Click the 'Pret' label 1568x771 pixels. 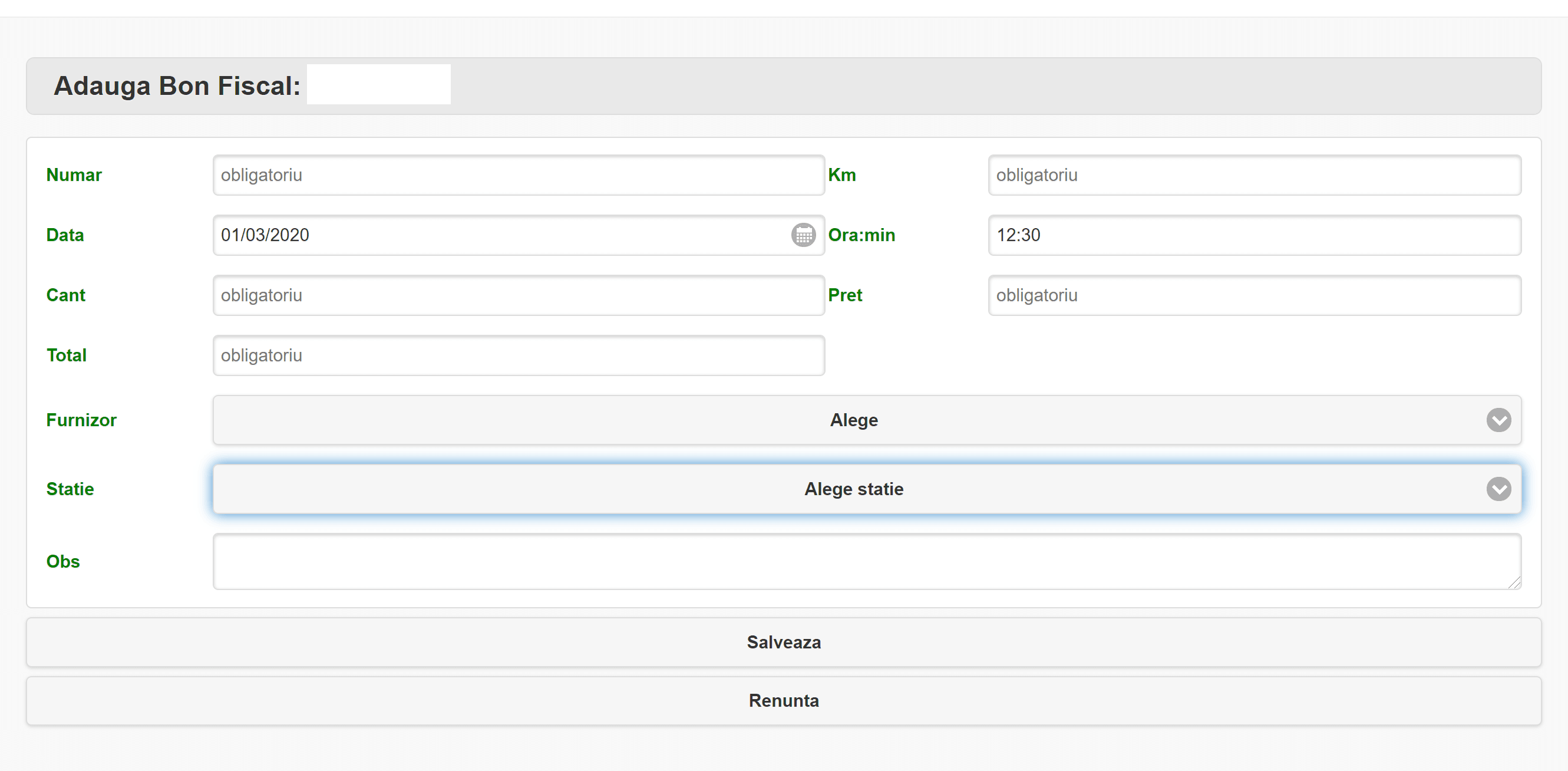pos(845,295)
